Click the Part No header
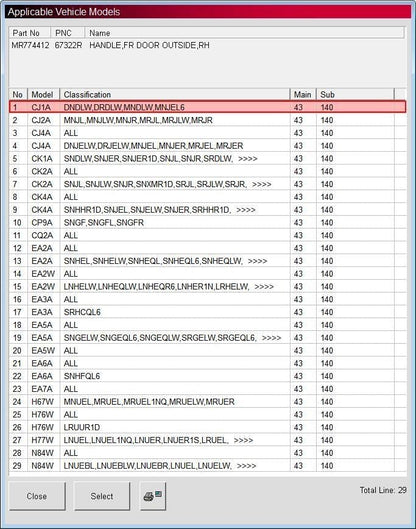This screenshot has width=416, height=529. click(x=30, y=33)
